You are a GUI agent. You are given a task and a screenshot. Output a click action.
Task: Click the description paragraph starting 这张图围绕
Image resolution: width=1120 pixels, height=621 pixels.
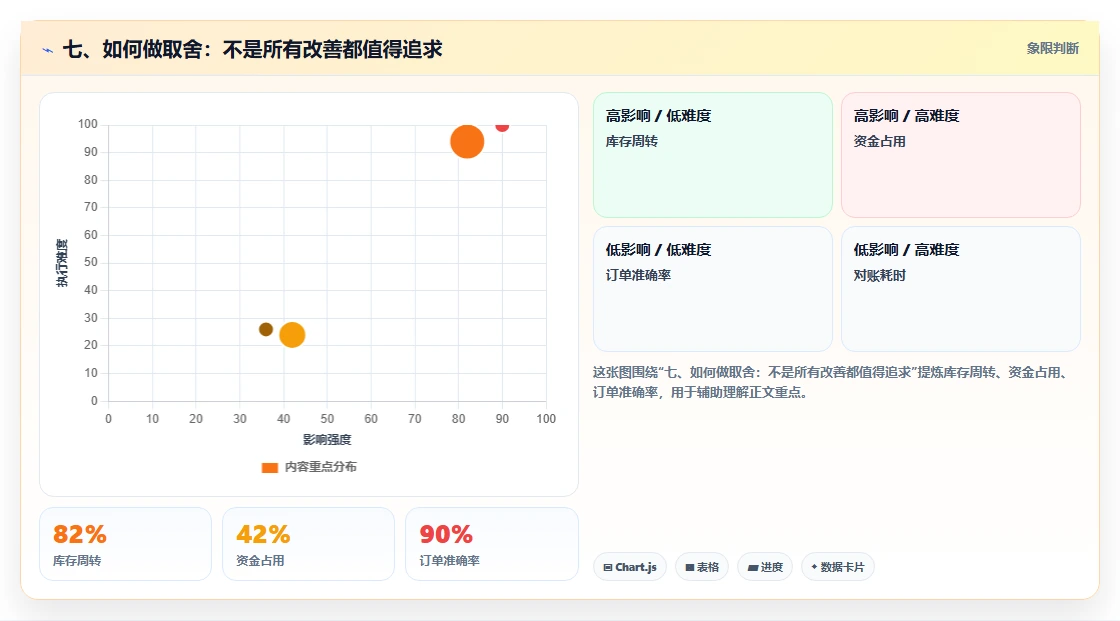[x=831, y=382]
